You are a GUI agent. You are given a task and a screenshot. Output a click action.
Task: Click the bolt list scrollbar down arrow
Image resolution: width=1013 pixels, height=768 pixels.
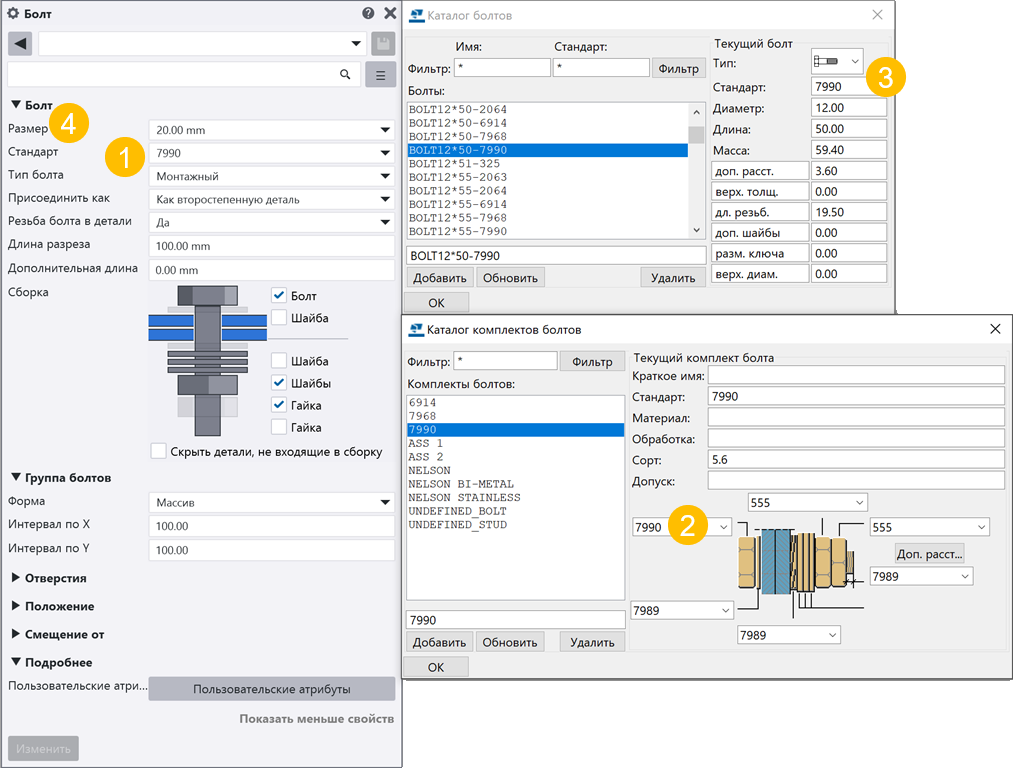point(697,231)
